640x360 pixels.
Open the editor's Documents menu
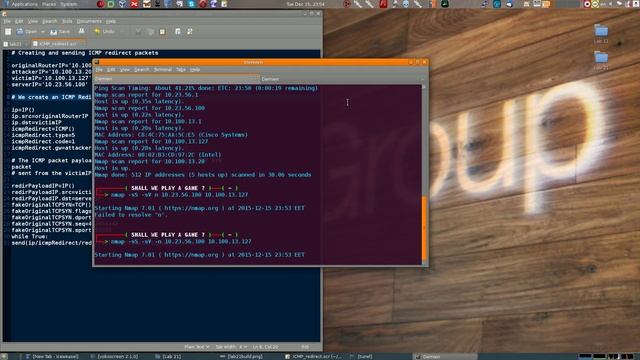[x=89, y=21]
